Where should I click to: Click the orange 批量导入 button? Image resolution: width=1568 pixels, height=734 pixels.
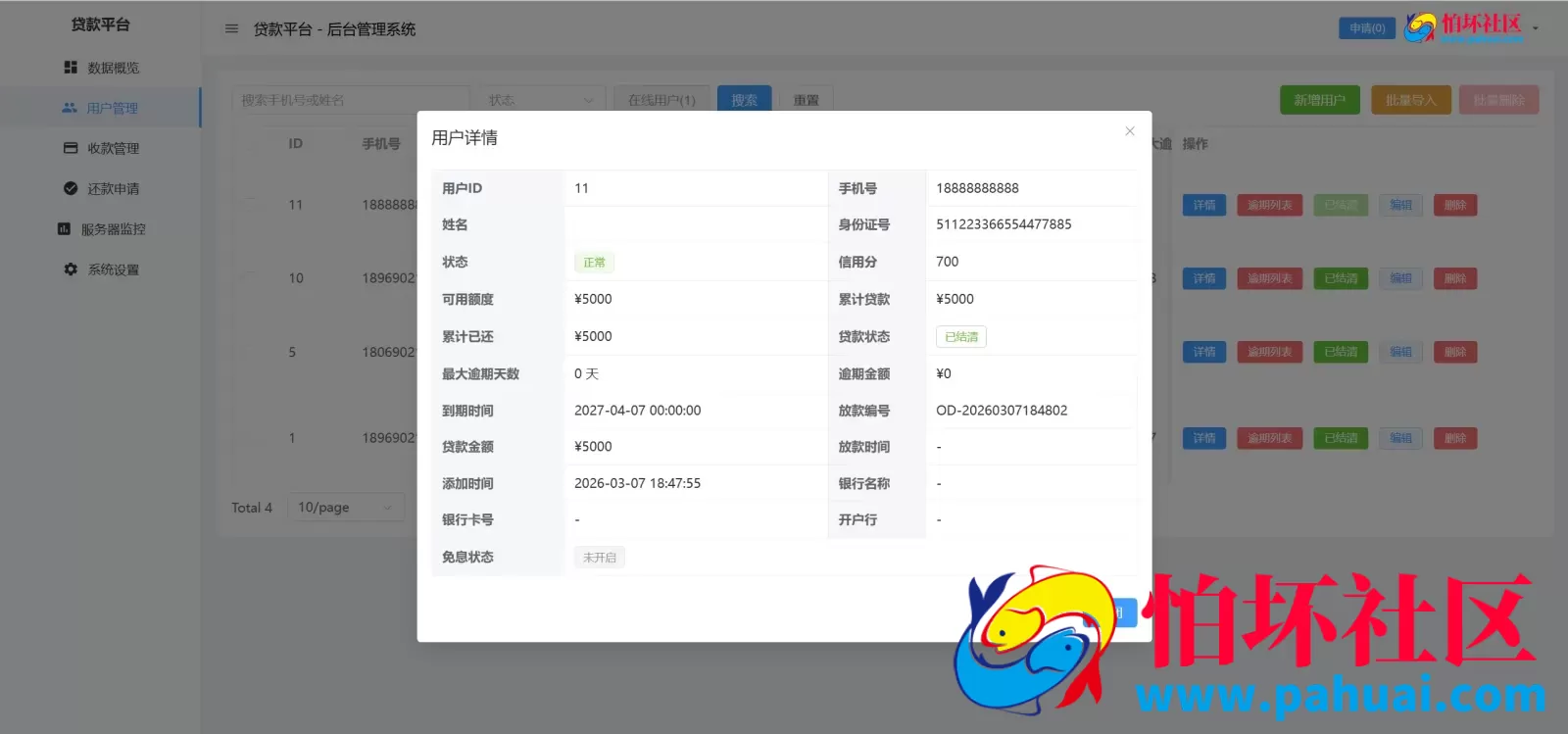tap(1410, 100)
